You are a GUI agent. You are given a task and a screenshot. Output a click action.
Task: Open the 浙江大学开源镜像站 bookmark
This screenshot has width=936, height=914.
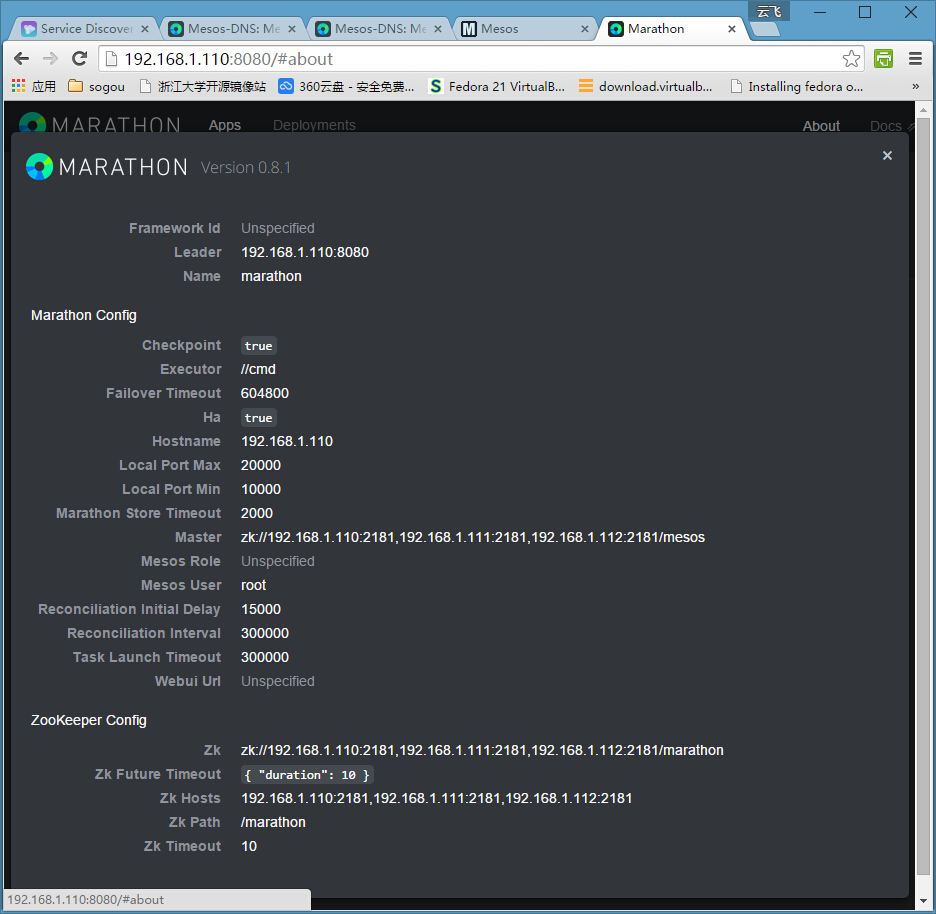pyautogui.click(x=202, y=87)
